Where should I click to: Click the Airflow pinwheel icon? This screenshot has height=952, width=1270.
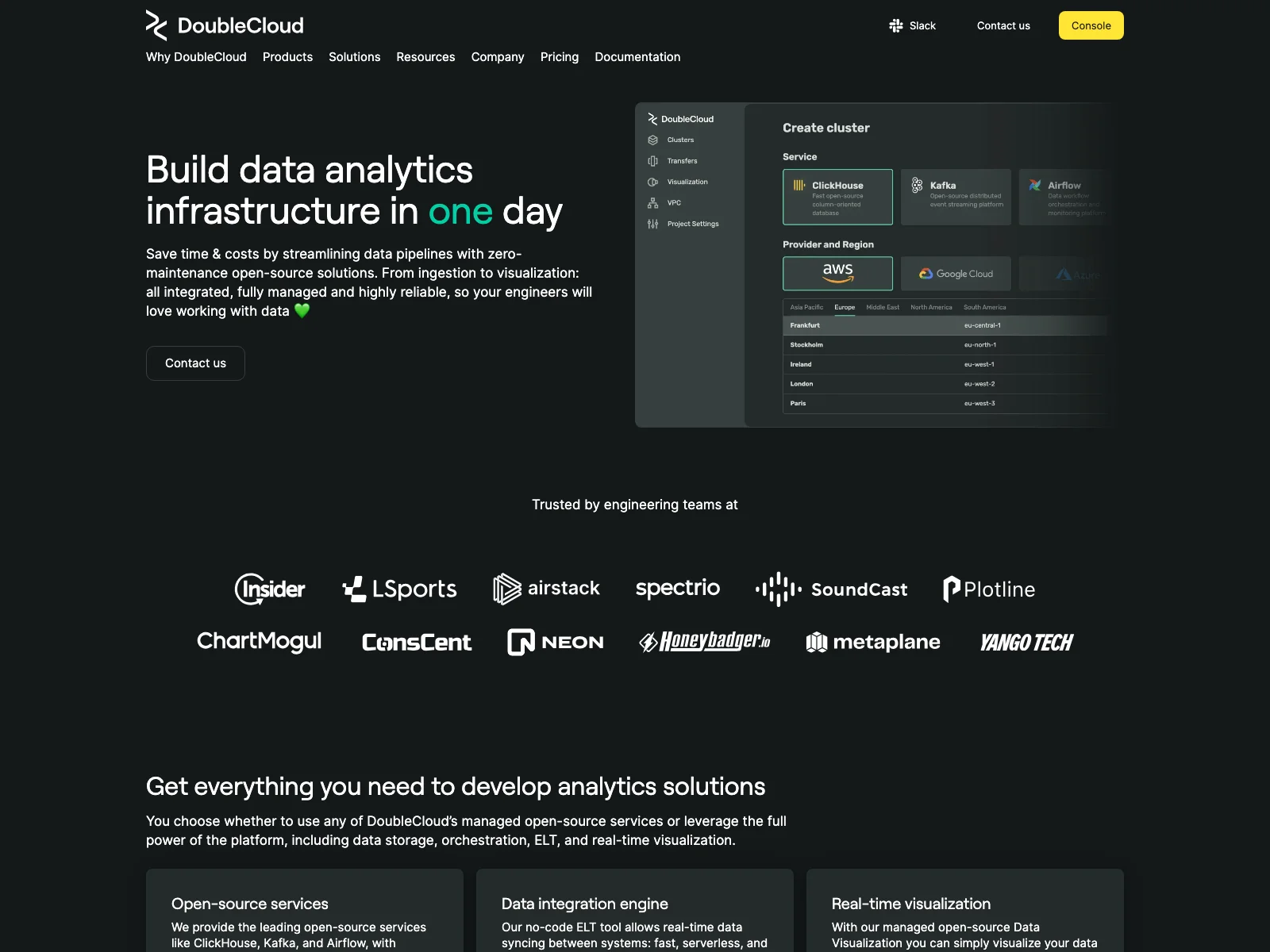click(x=1035, y=185)
